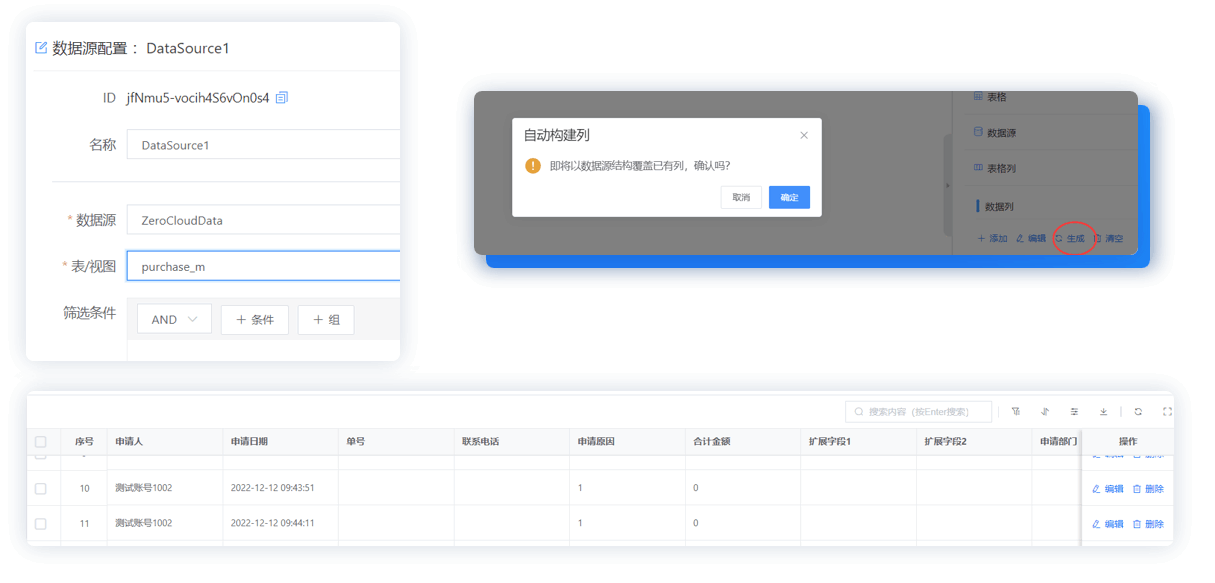The height and width of the screenshot is (583, 1215).
Task: Click the ID value jfNmu5-vocih4S6vOn0s4
Action: click(x=198, y=98)
